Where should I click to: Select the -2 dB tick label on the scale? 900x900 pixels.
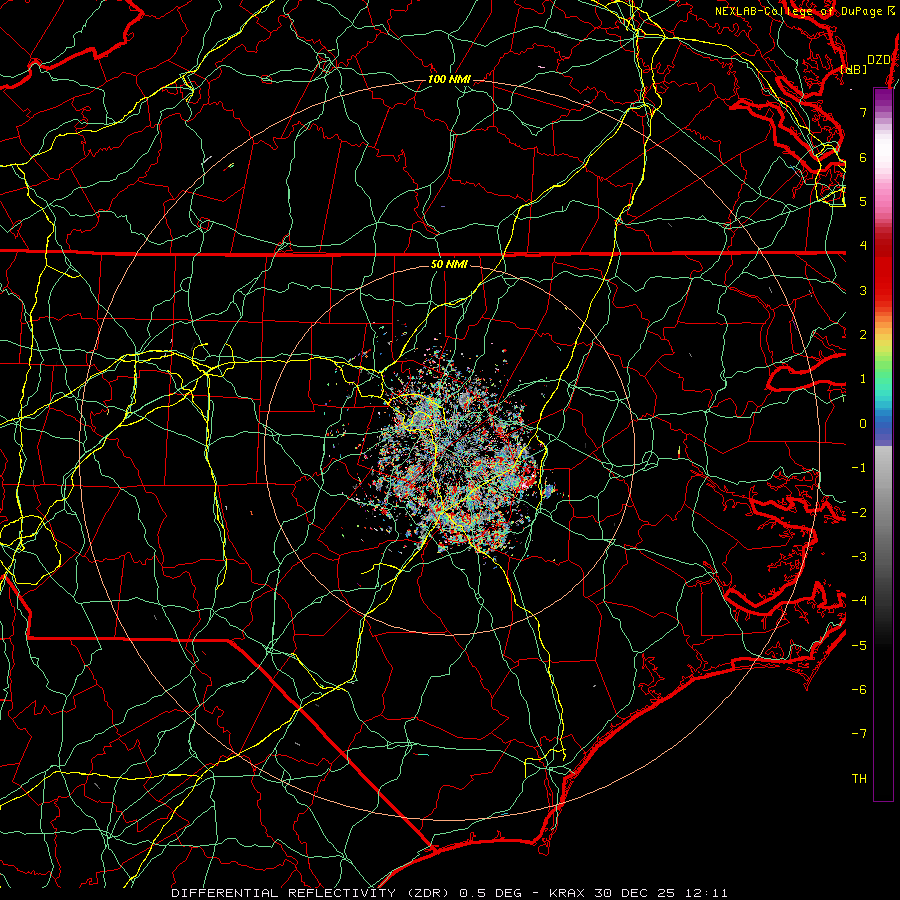[859, 513]
